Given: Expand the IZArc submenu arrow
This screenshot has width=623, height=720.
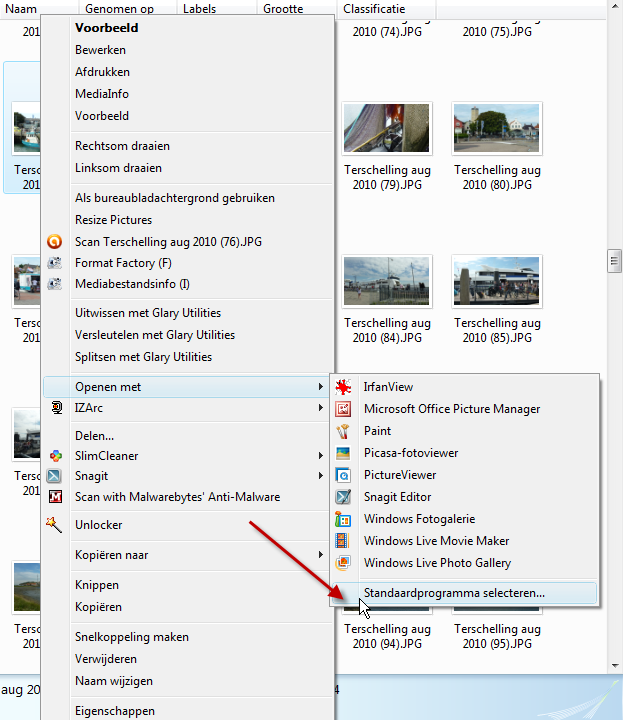Looking at the screenshot, I should point(320,408).
